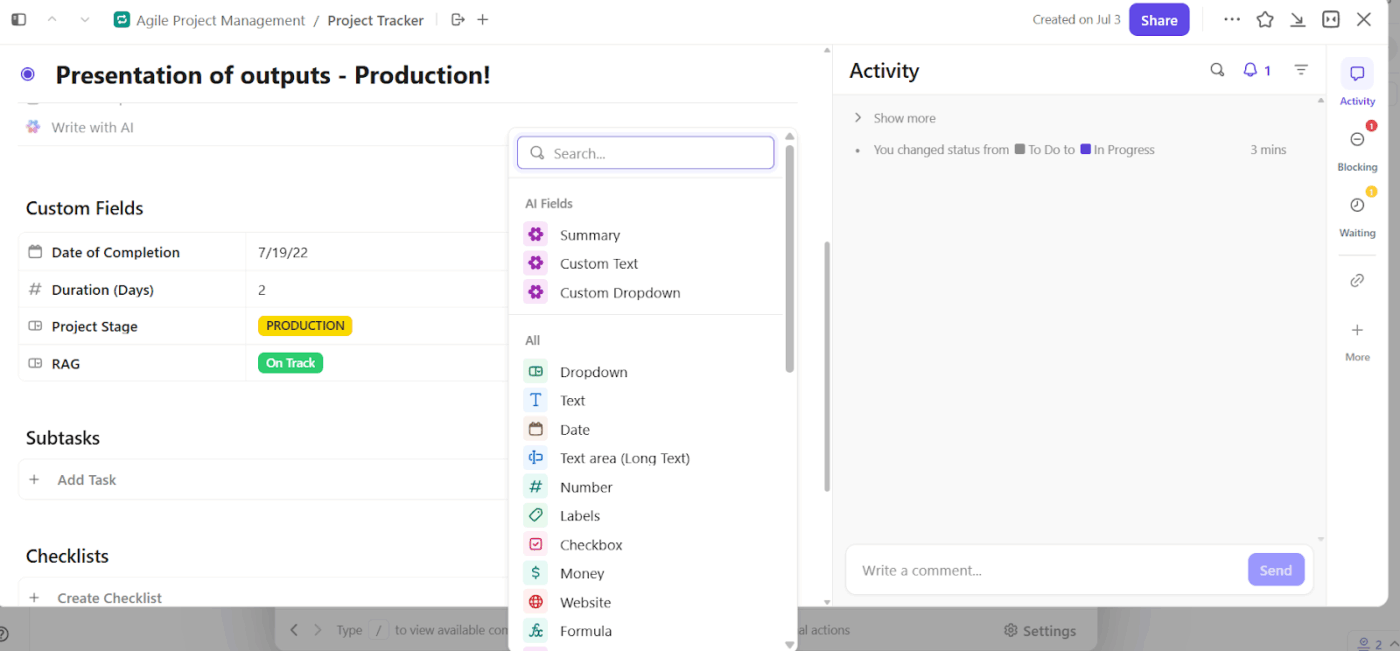The height and width of the screenshot is (651, 1400).
Task: Click Project Tracker breadcrumb link
Action: point(375,20)
